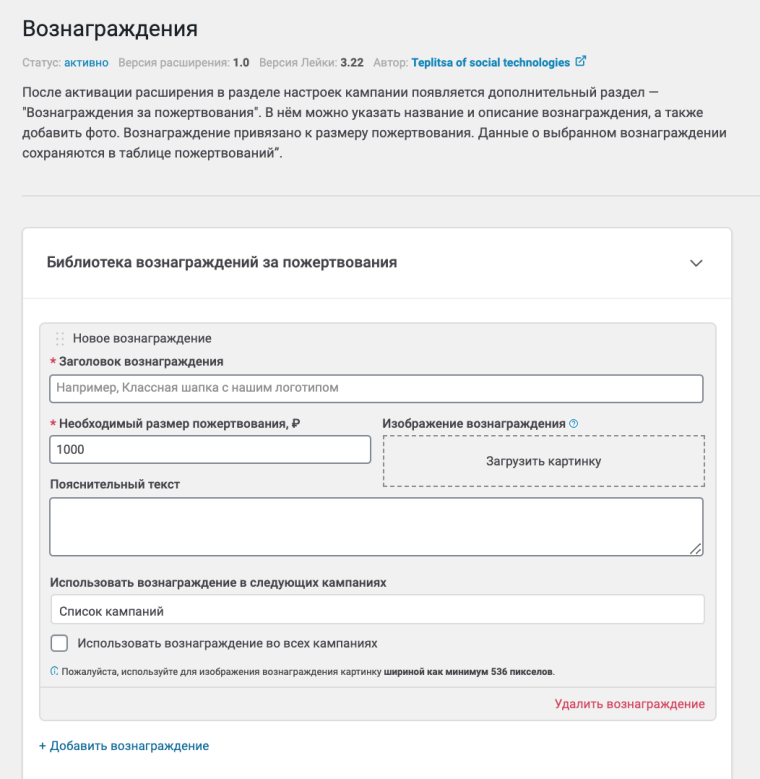This screenshot has width=760, height=779.
Task: Focus the Заголовок вознаграждения input field
Action: (376, 388)
